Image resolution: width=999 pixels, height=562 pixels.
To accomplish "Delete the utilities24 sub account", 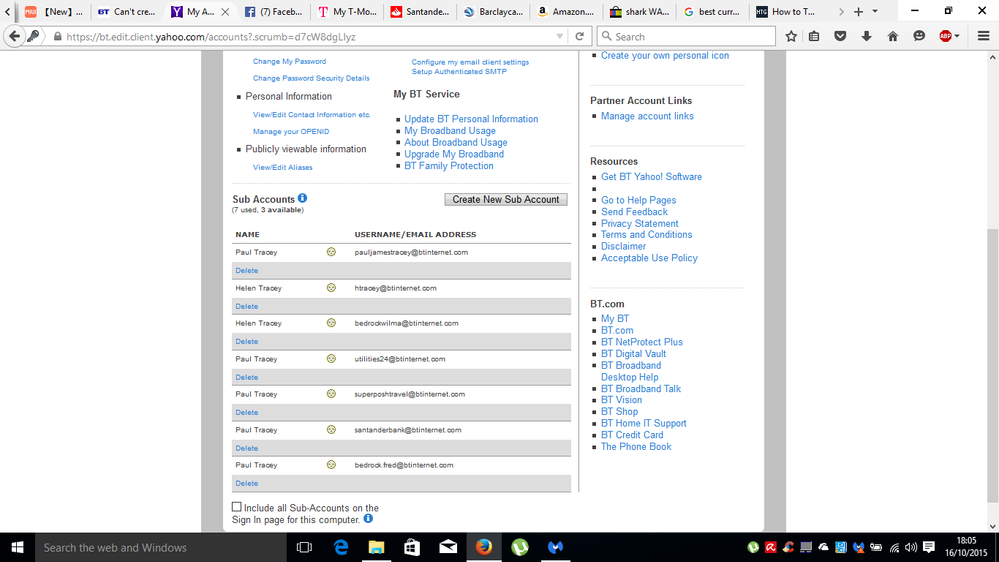I will tap(247, 377).
